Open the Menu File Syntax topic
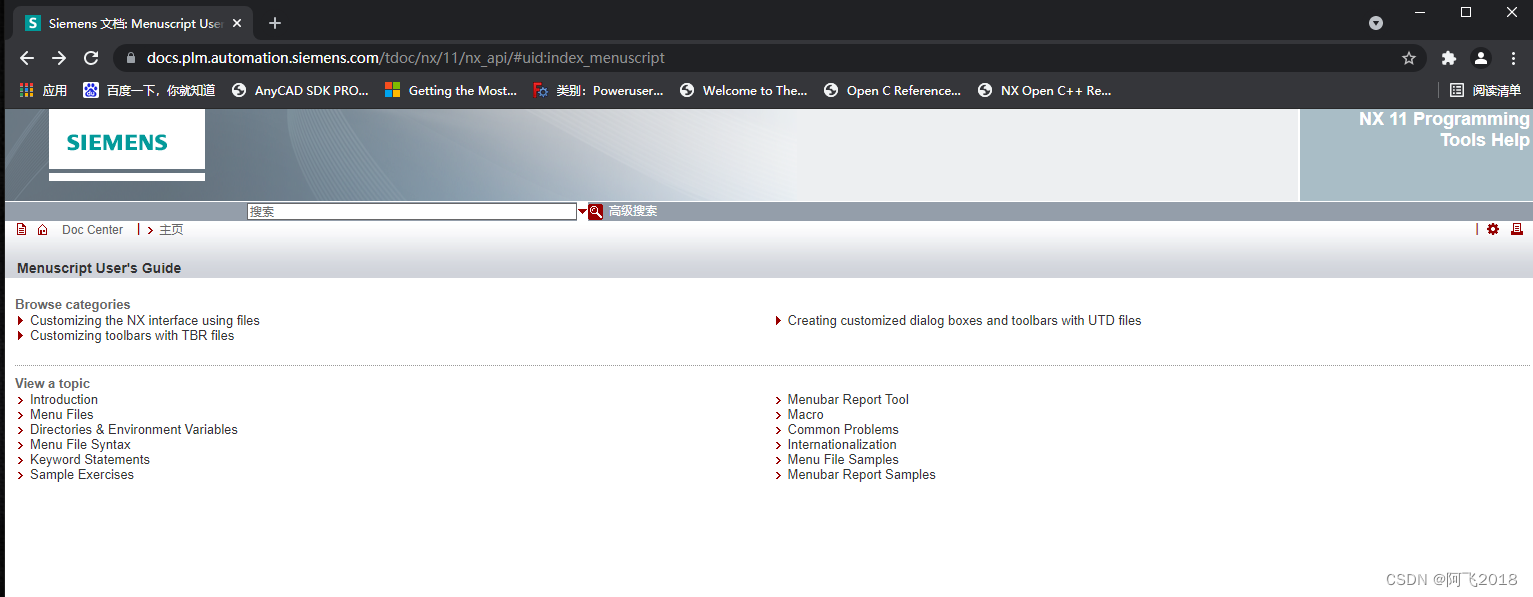Viewport: 1533px width, 597px height. click(80, 445)
